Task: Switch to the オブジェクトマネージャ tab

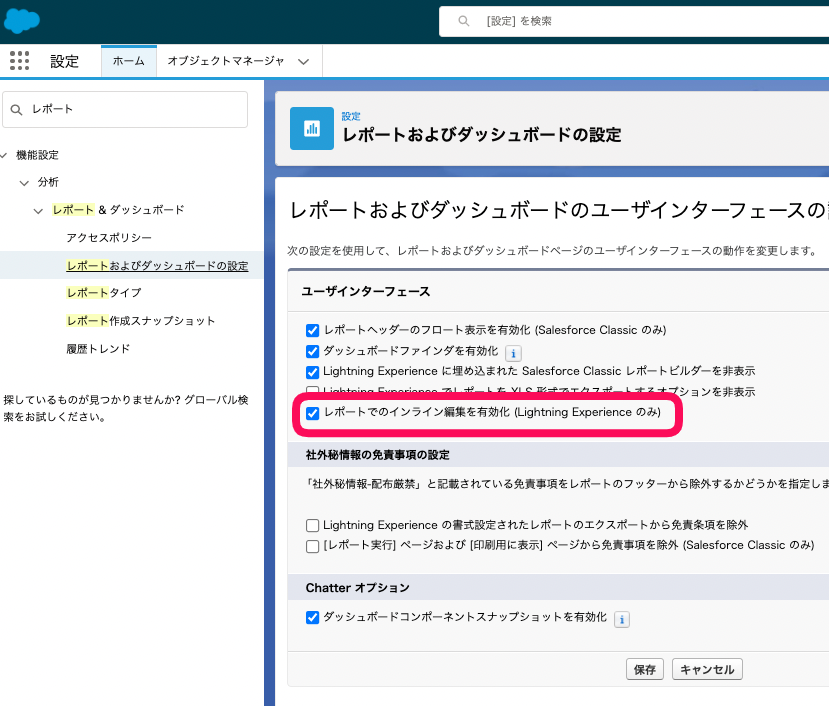Action: click(x=226, y=61)
